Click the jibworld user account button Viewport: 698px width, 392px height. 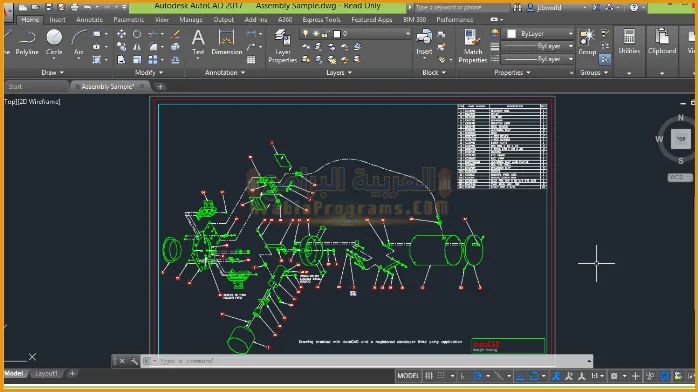click(550, 8)
